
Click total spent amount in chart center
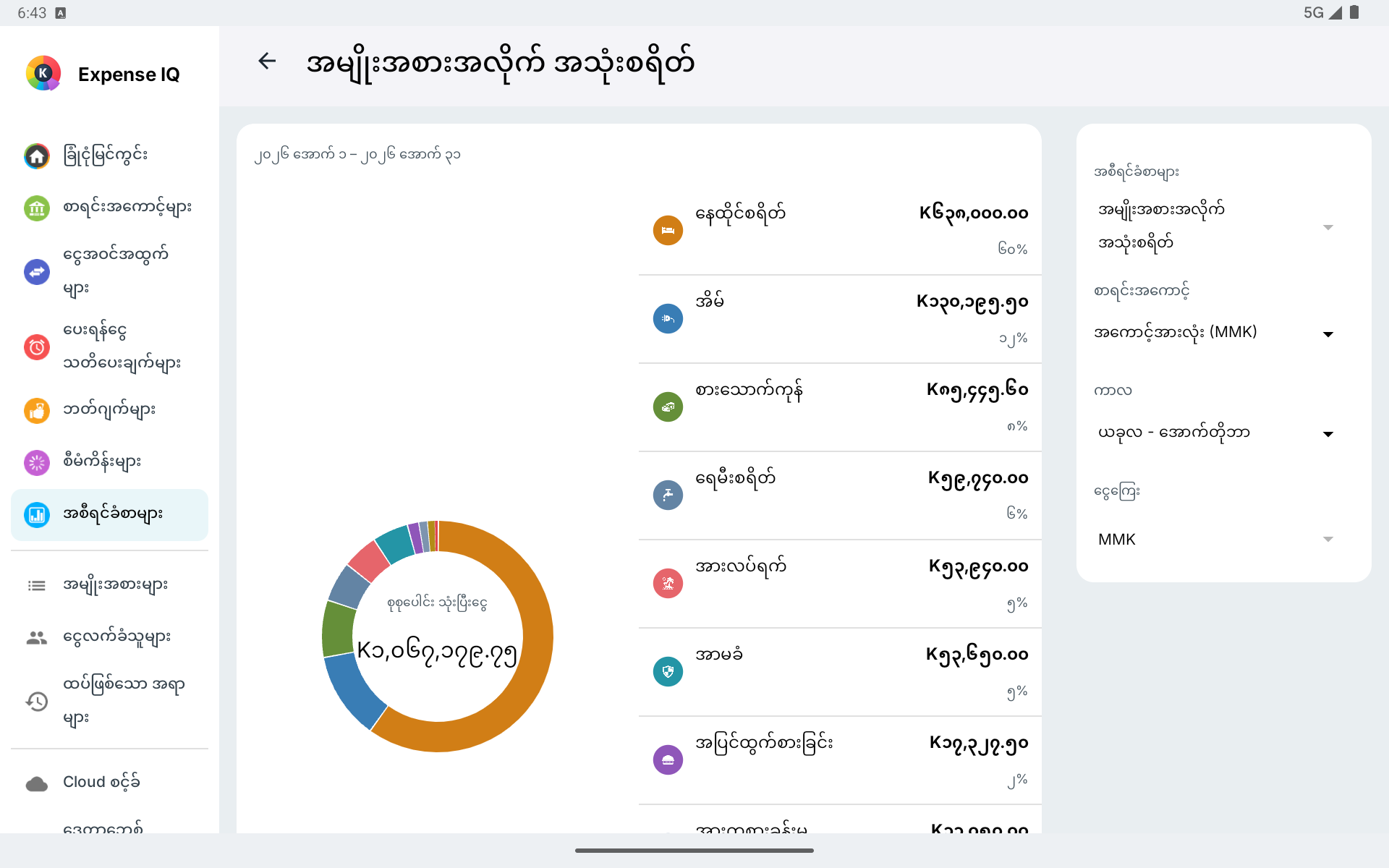pos(437,652)
